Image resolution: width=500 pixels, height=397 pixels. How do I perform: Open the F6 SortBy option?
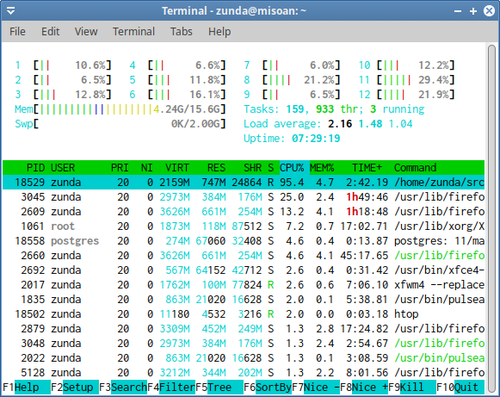(x=267, y=387)
